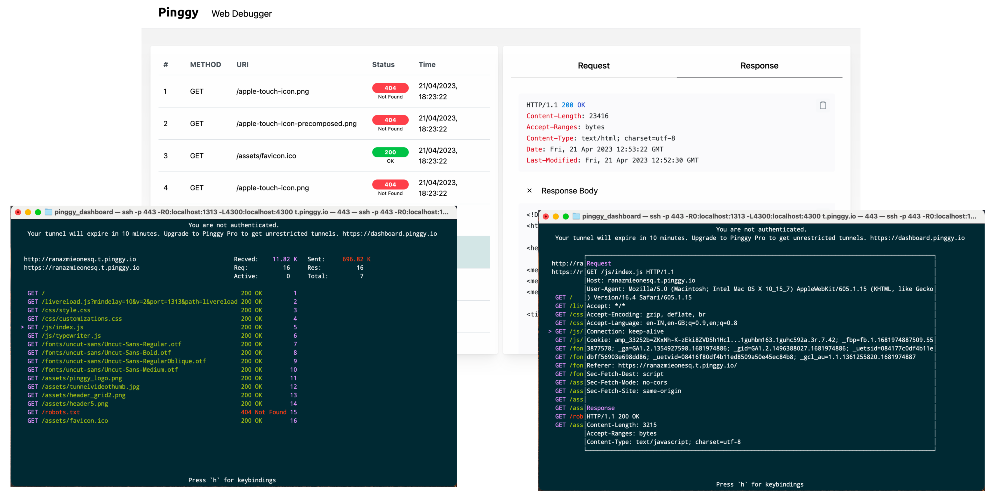
Task: Click the Request heading in right terminal
Action: pos(598,263)
